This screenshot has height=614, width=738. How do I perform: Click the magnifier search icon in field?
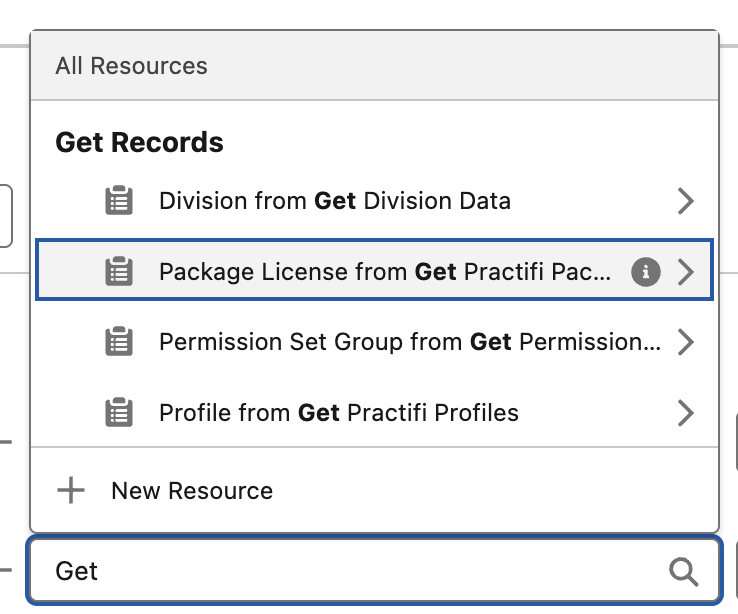click(683, 571)
